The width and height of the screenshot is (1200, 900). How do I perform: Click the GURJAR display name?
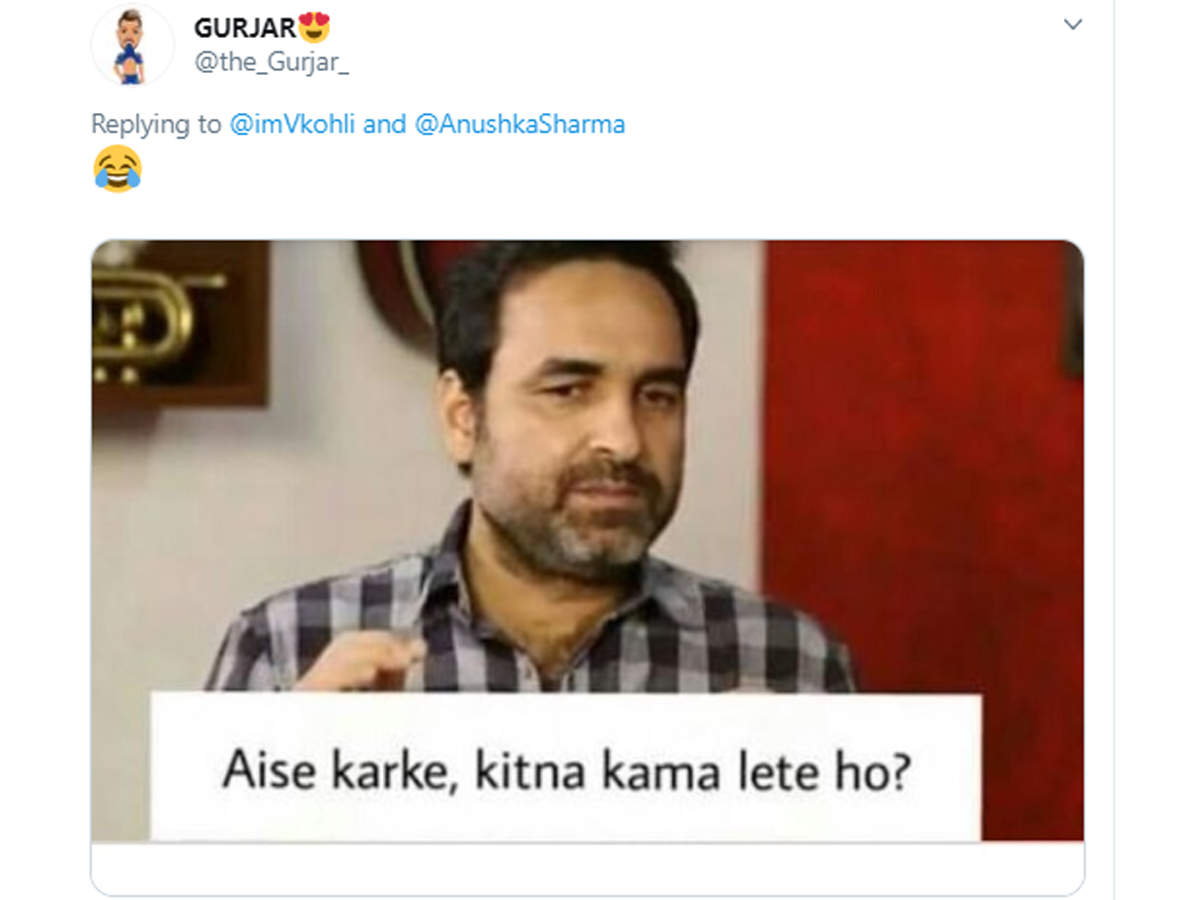pyautogui.click(x=245, y=27)
